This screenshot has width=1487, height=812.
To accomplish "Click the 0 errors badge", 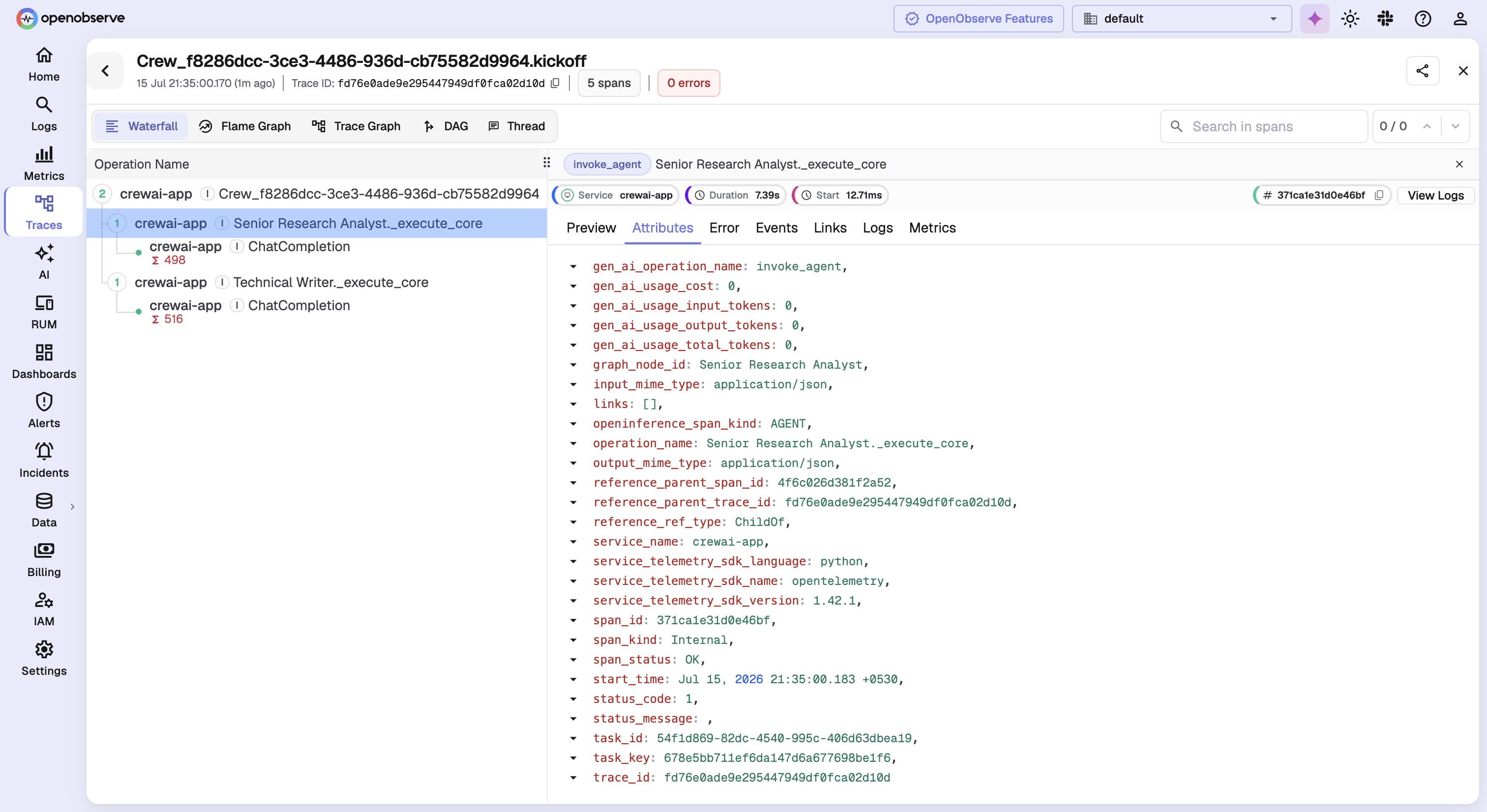I will [x=688, y=83].
